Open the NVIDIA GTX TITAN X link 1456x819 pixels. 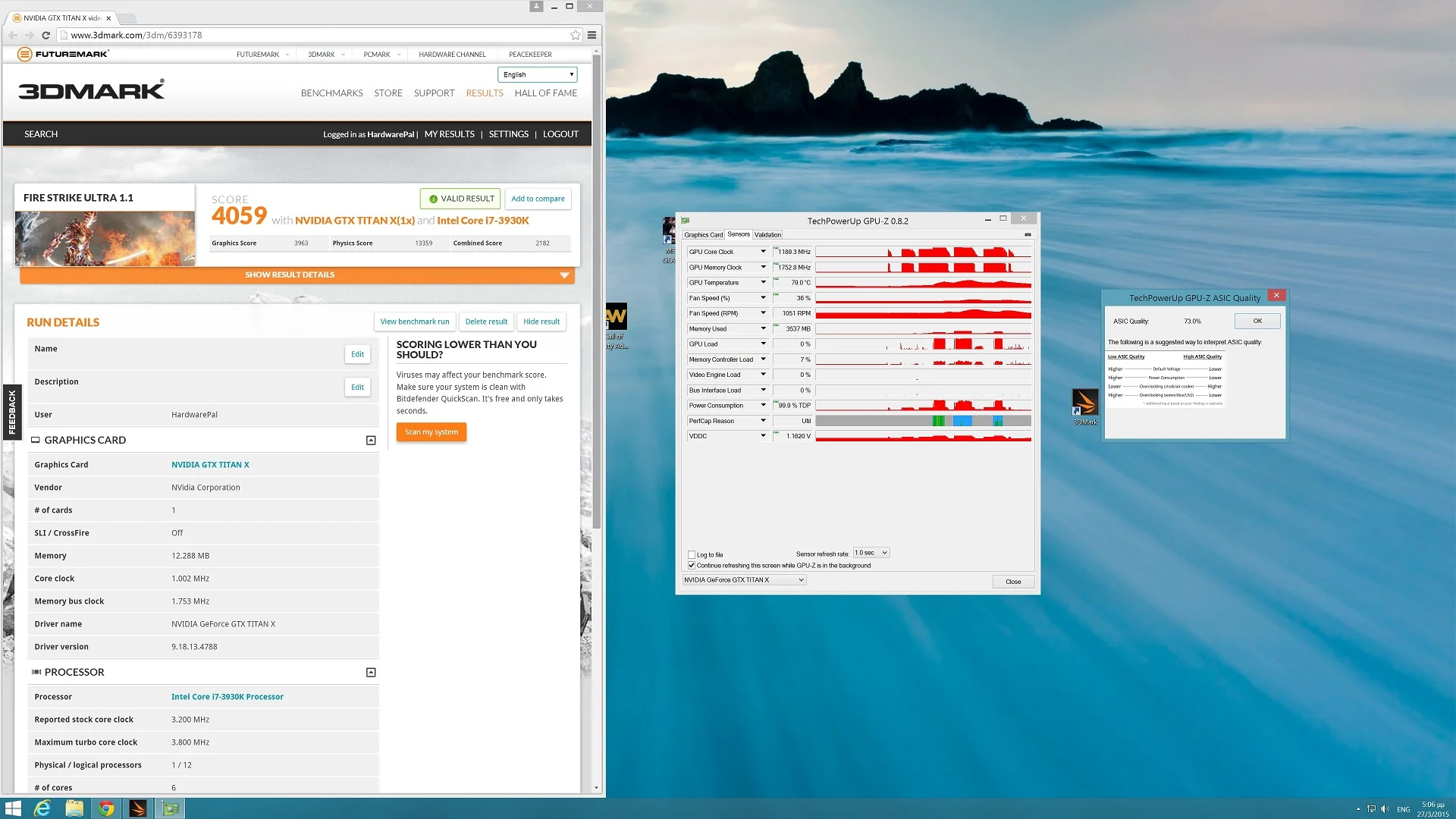point(210,465)
